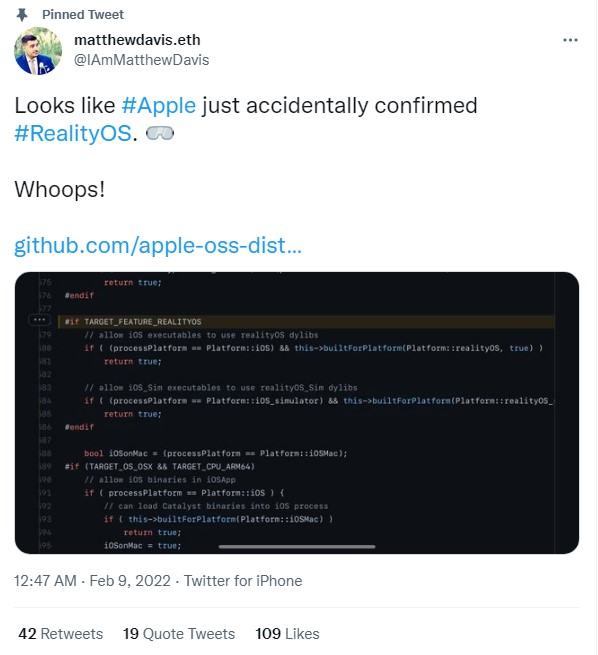Click the @IAmMatthewDavis handle
Viewport: 598px width, 655px height.
pos(142,60)
